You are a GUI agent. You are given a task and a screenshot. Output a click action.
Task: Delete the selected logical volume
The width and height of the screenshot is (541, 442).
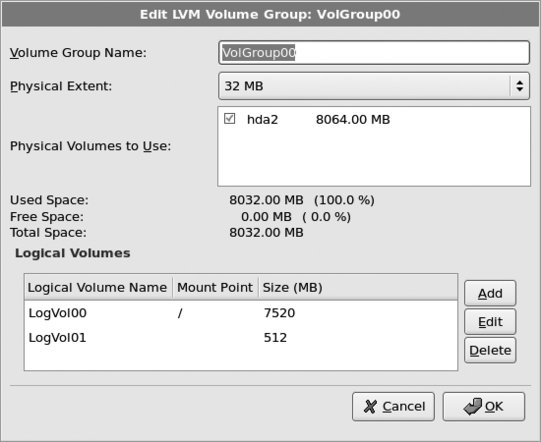490,351
